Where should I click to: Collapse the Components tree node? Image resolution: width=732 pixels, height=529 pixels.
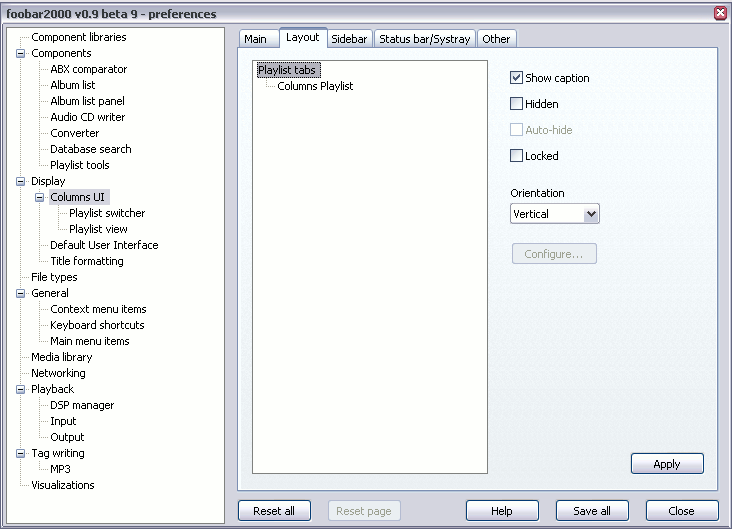(x=20, y=53)
